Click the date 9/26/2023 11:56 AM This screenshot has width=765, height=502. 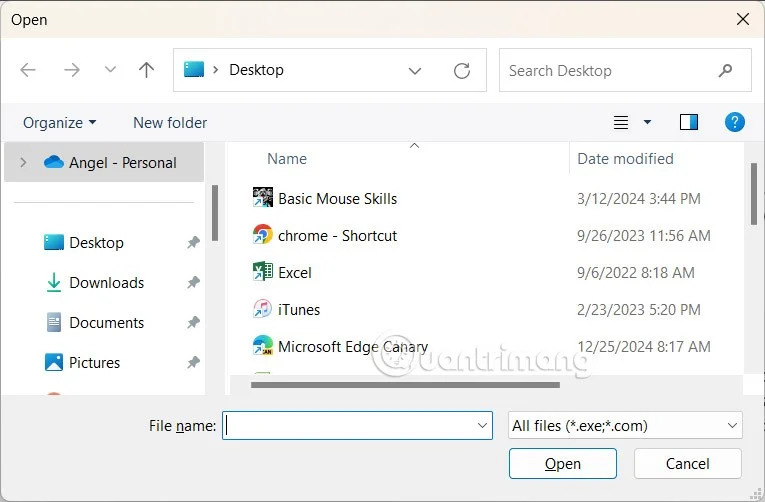tap(644, 236)
